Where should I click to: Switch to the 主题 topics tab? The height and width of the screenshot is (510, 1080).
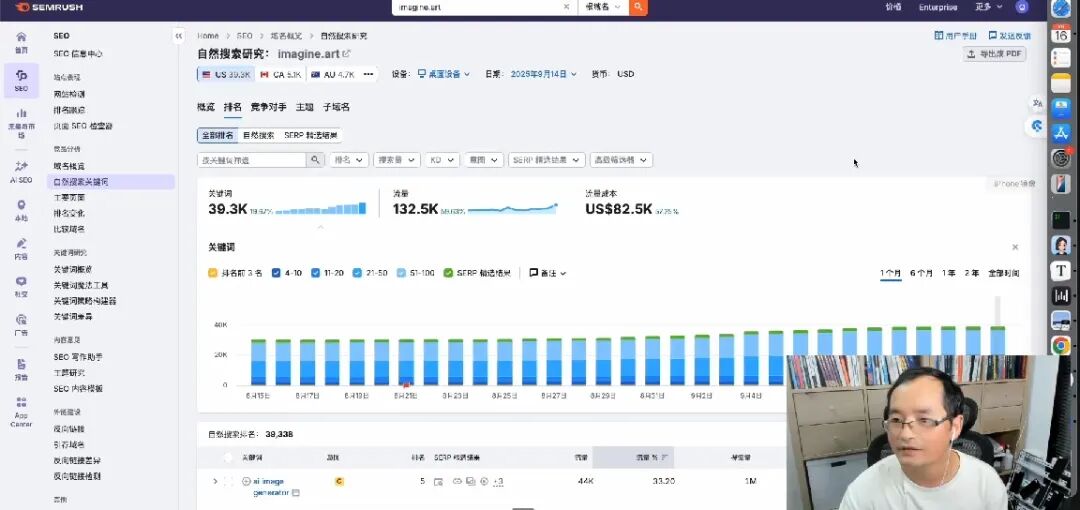(x=304, y=107)
